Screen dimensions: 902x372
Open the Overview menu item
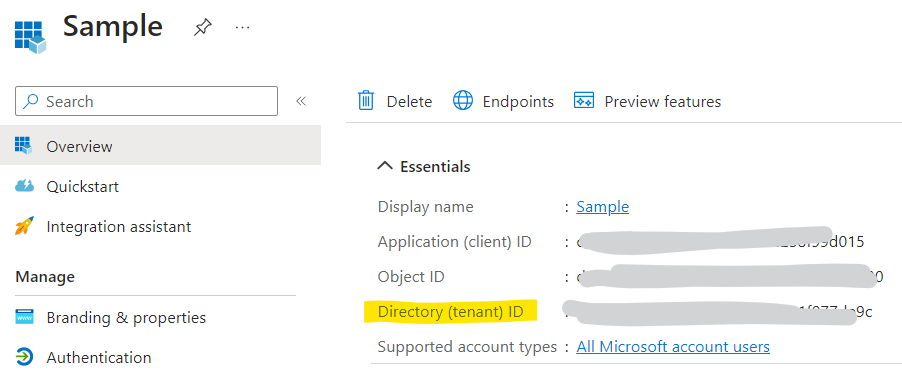tap(160, 145)
